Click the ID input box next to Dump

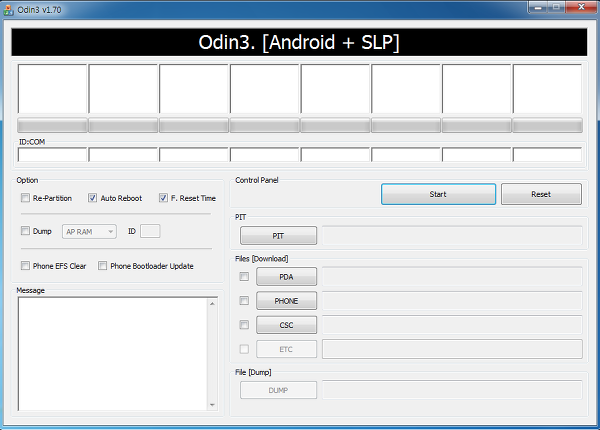point(150,231)
